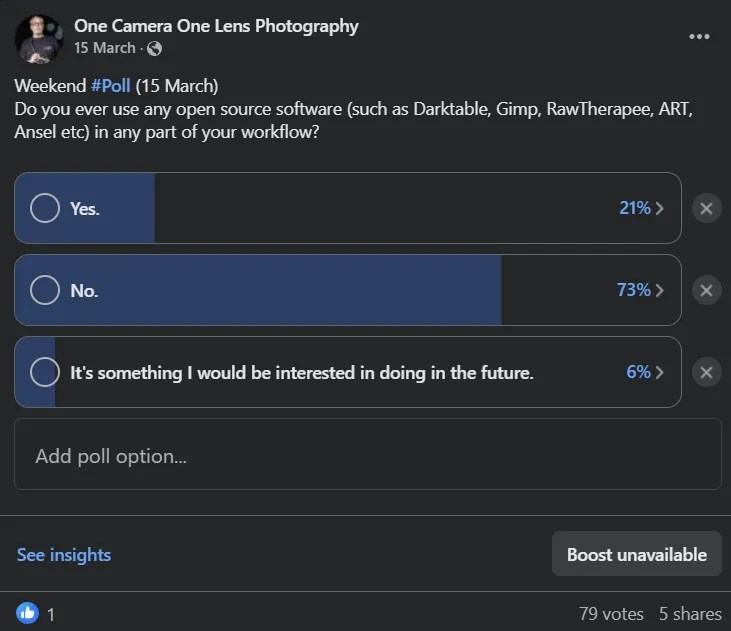Click the See insights link
The image size is (731, 631).
[64, 554]
